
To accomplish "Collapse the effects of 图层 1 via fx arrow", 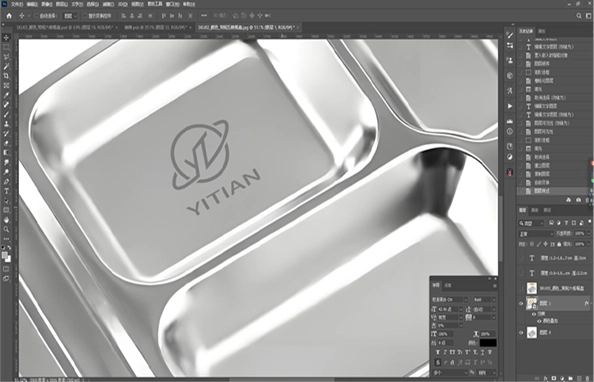I will click(x=591, y=304).
